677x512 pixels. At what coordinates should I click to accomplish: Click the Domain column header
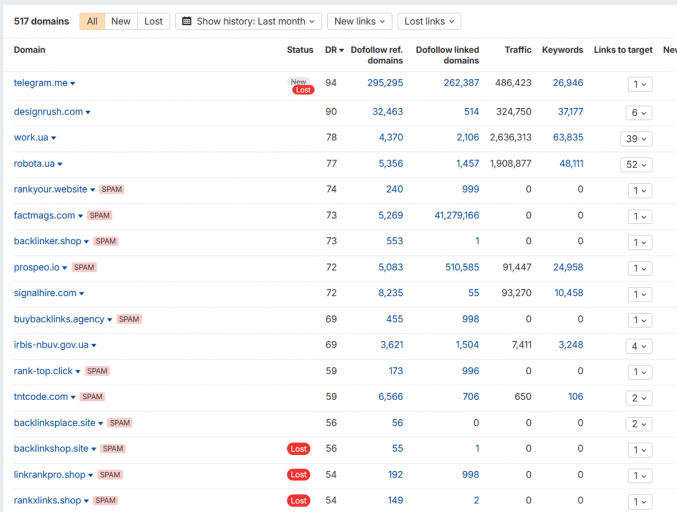[x=29, y=50]
